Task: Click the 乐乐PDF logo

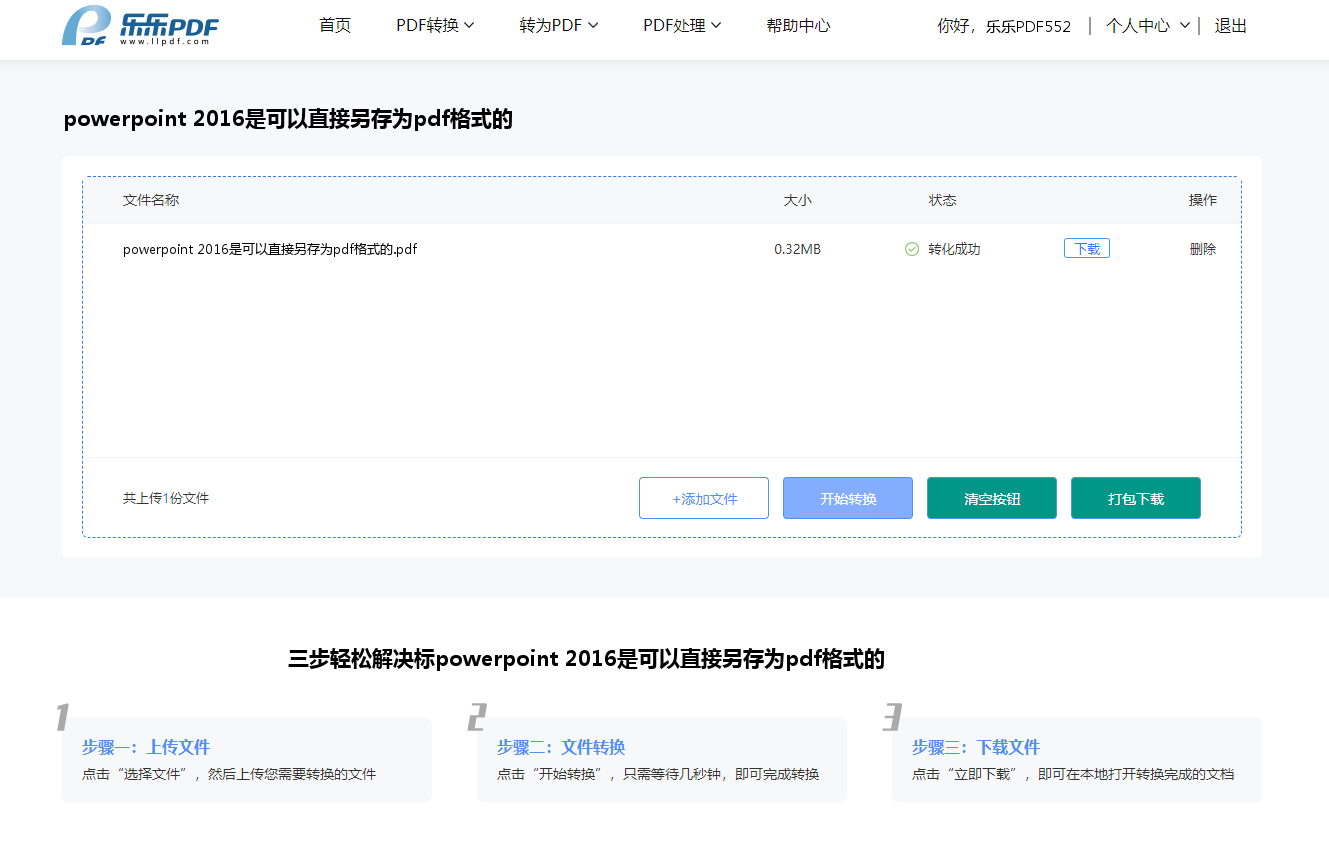Action: 140,26
